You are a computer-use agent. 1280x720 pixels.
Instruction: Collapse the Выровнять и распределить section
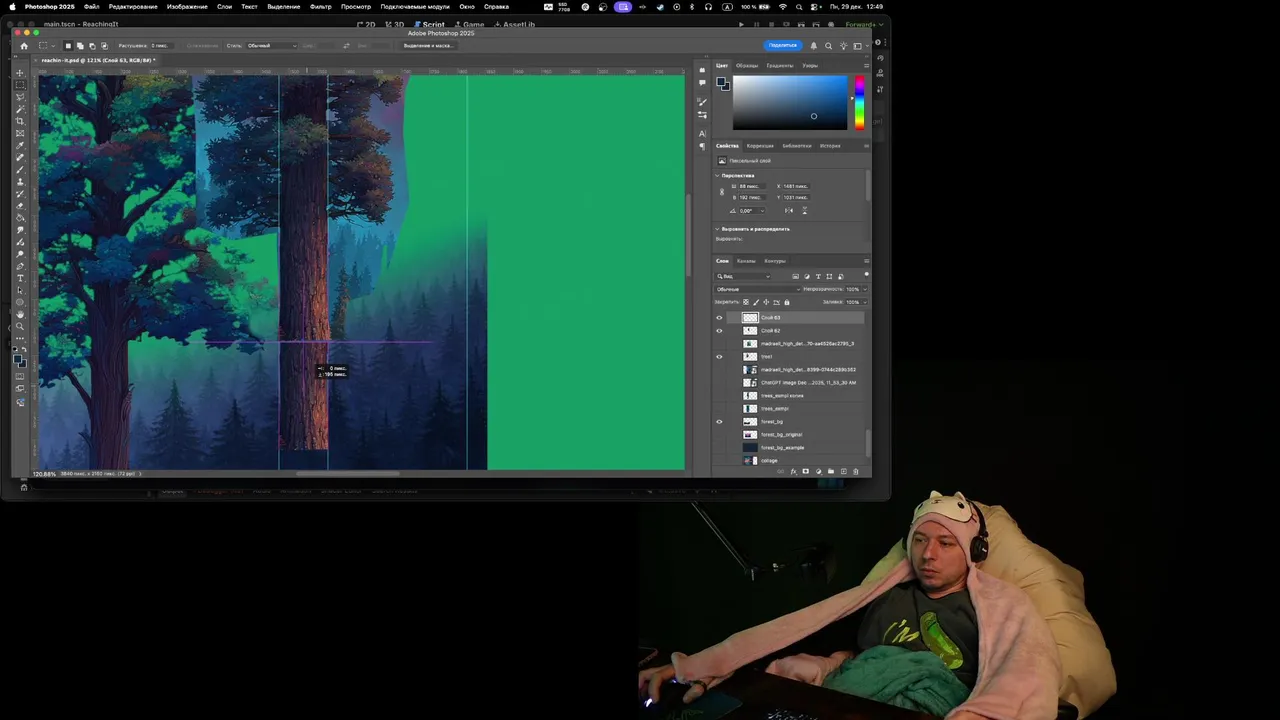[x=717, y=229]
